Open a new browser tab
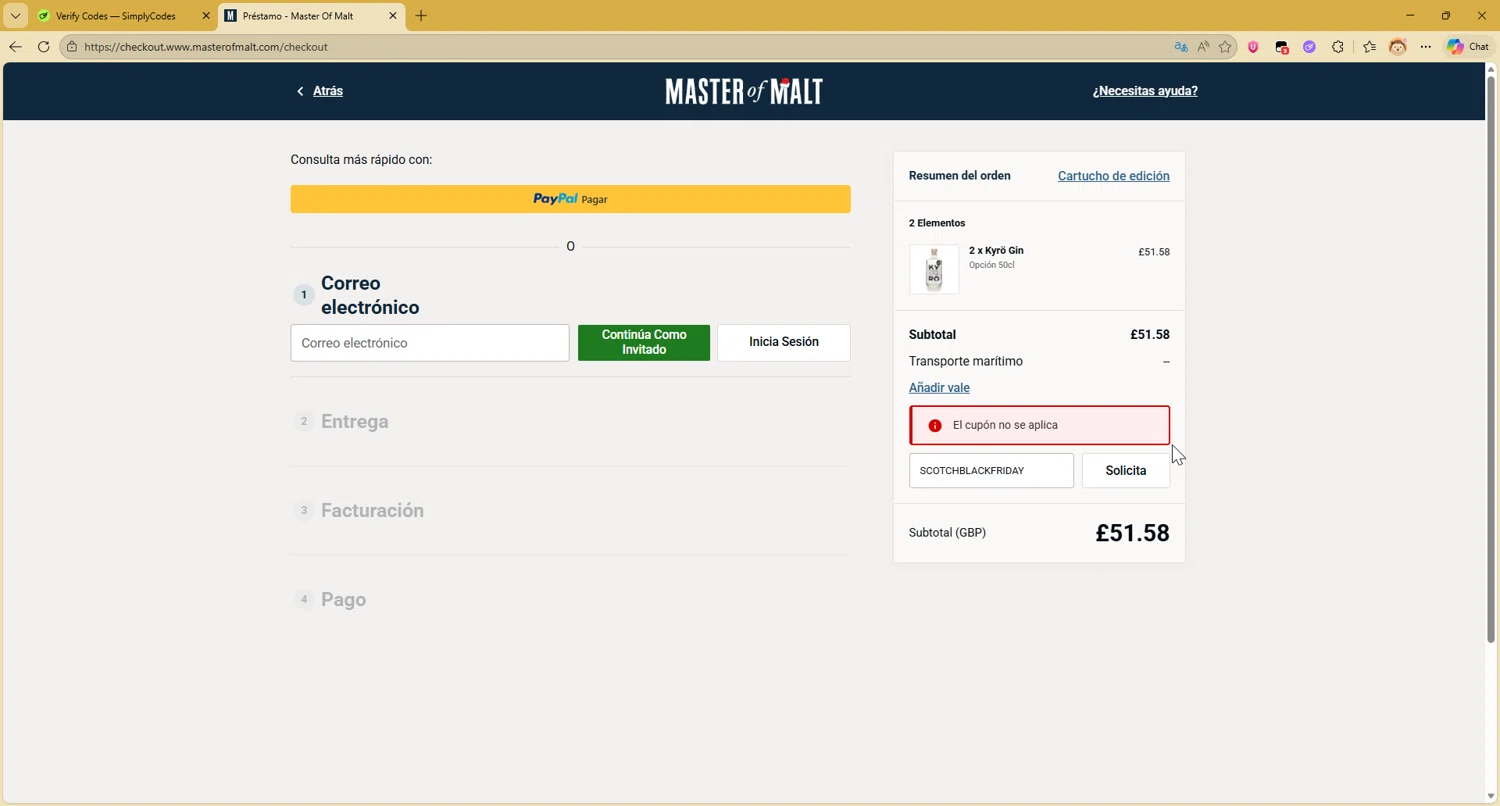Screen dimensions: 1500x806 421,16
